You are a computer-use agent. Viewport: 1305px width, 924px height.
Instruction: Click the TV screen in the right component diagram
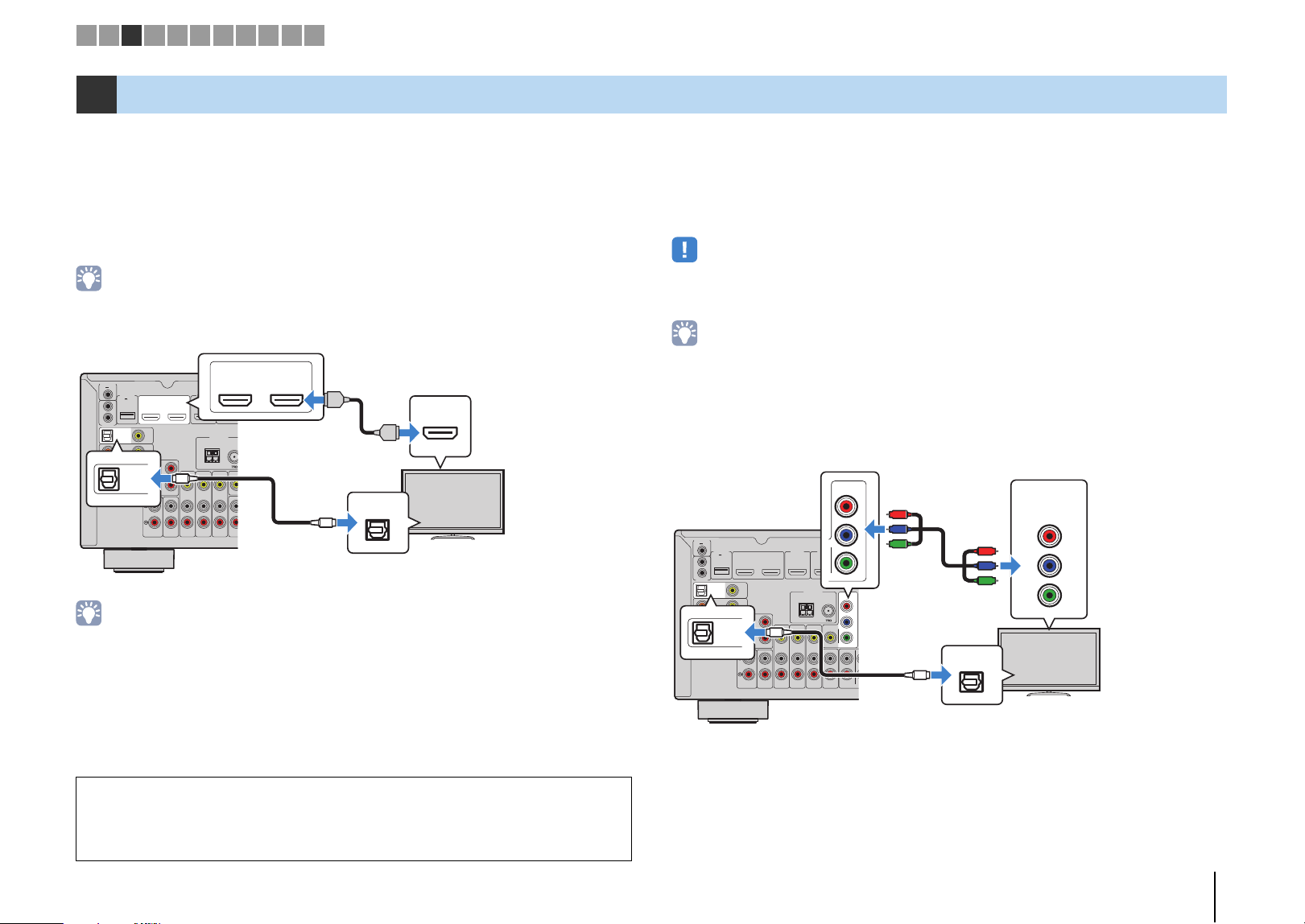click(1049, 658)
